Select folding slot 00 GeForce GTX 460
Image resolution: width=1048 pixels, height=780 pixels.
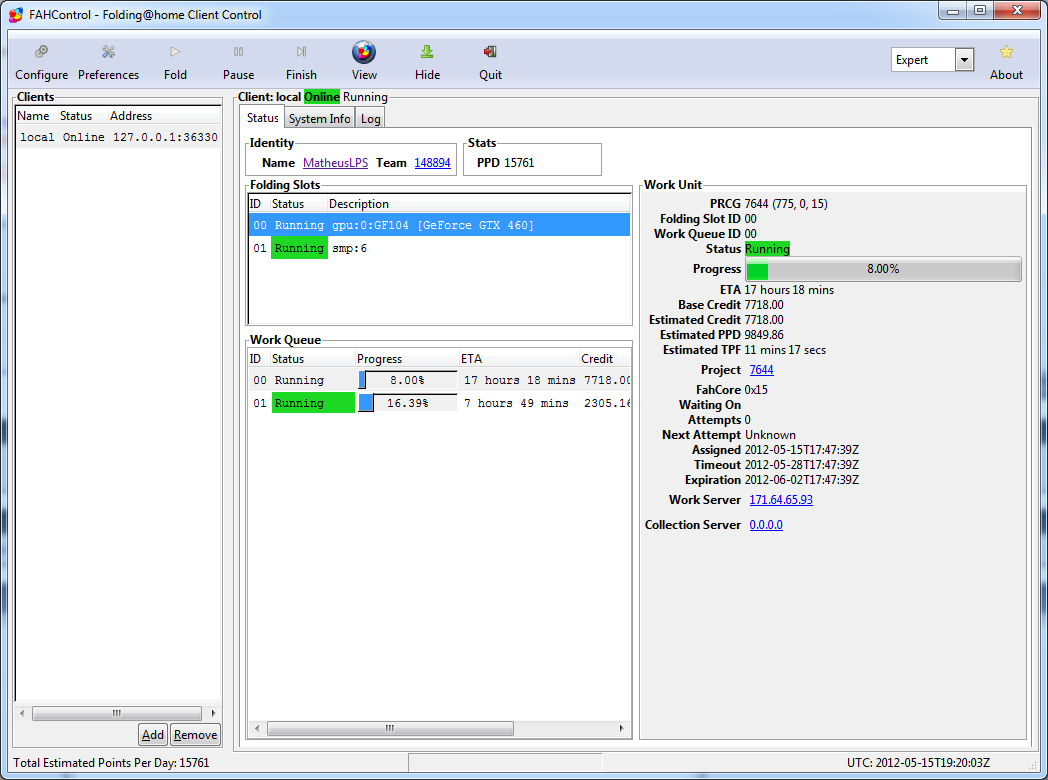(x=439, y=225)
